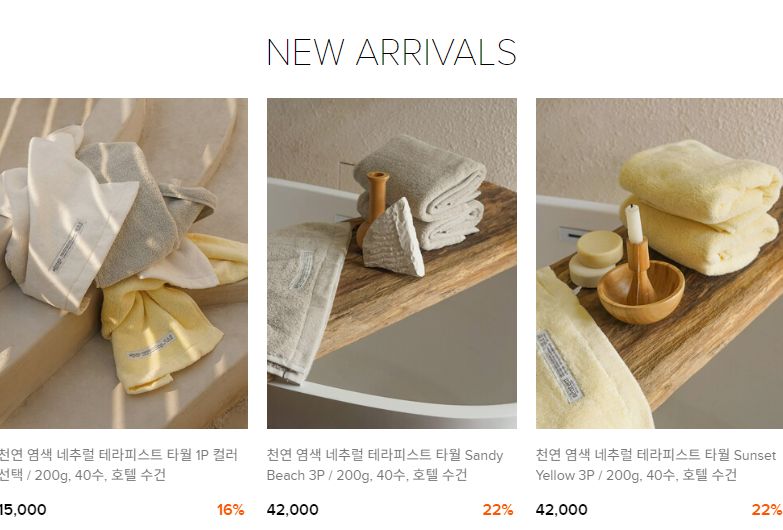Click the folded yellow towel stack

(699, 207)
